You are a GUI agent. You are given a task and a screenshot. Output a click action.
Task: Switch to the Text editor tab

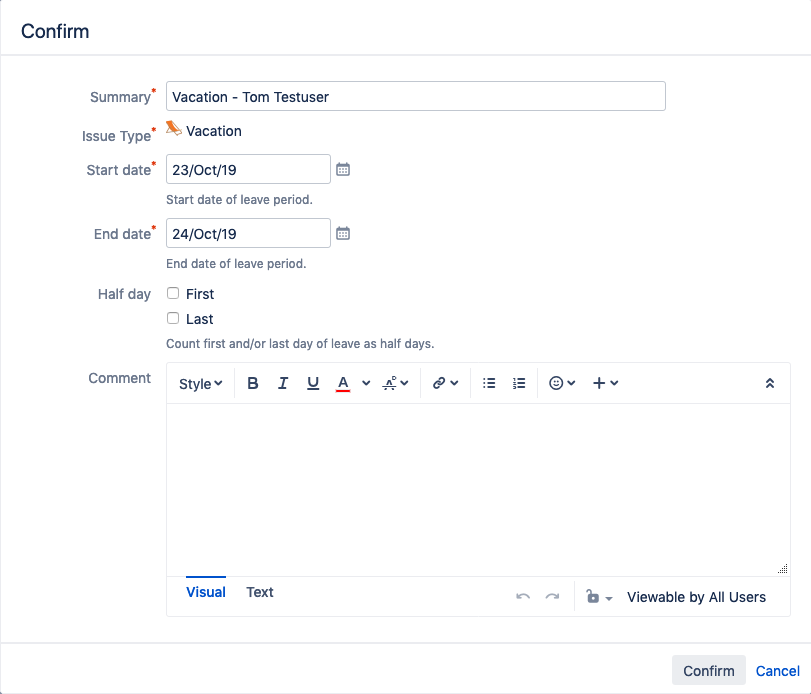coord(260,592)
